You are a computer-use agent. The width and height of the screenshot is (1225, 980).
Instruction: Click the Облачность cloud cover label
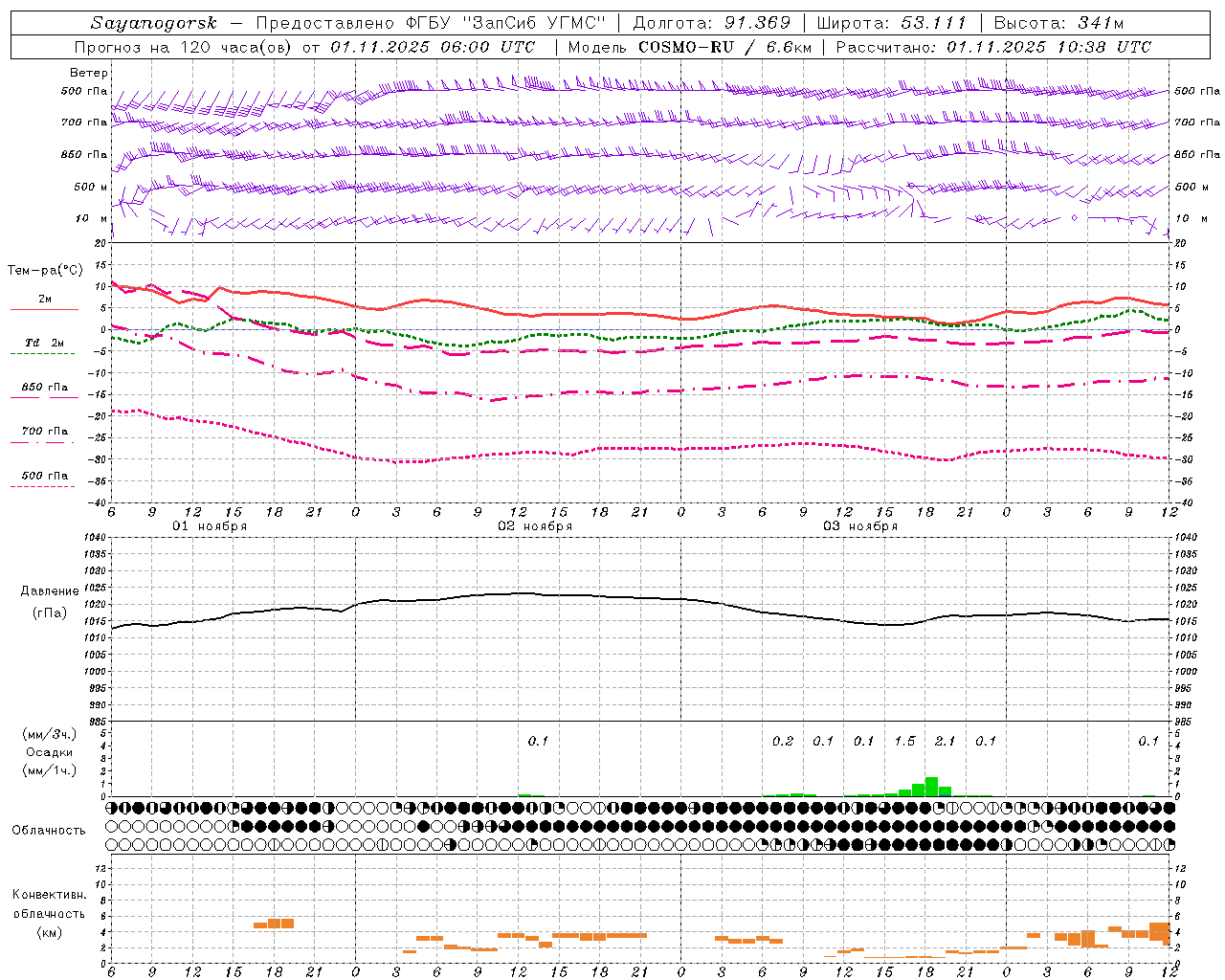coord(49,831)
